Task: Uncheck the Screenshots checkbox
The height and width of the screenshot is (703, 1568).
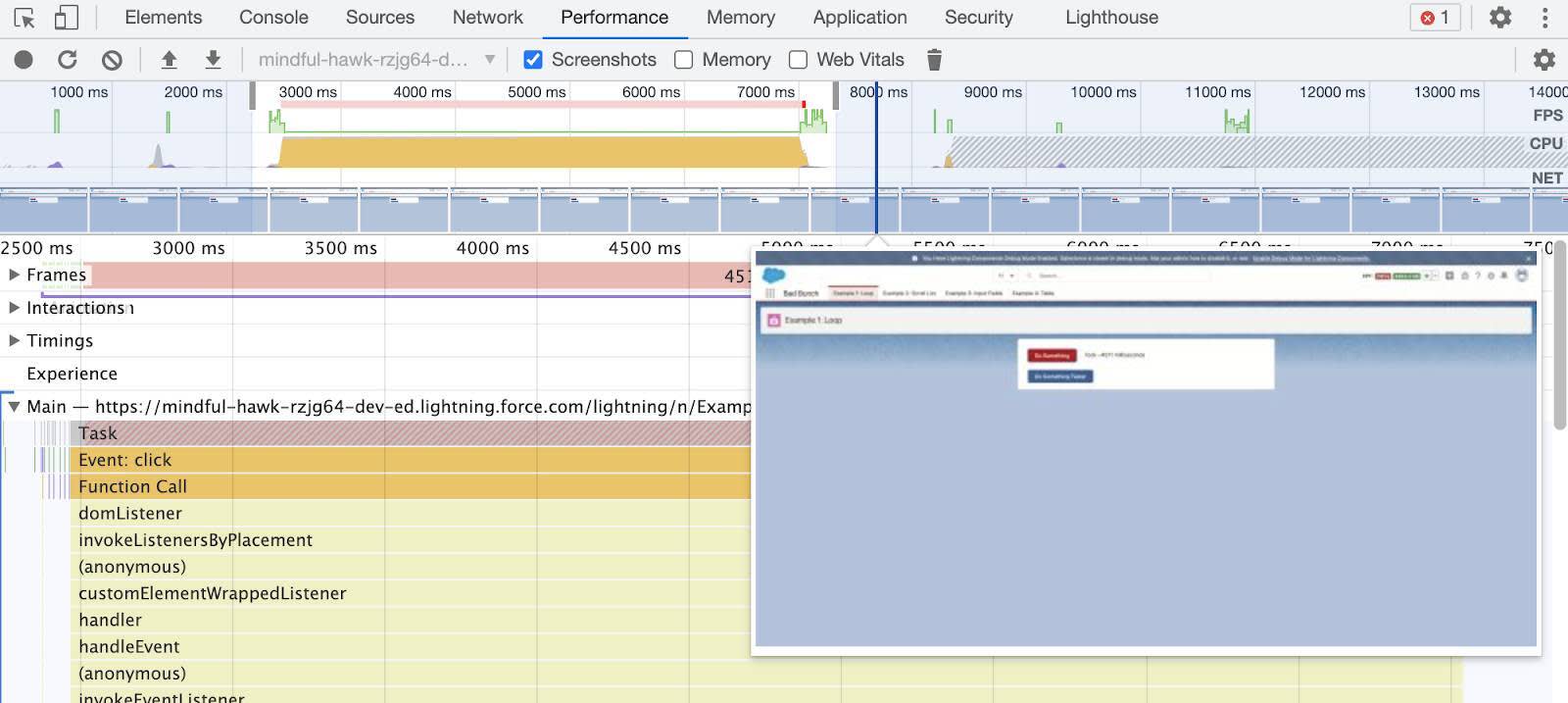Action: click(533, 60)
